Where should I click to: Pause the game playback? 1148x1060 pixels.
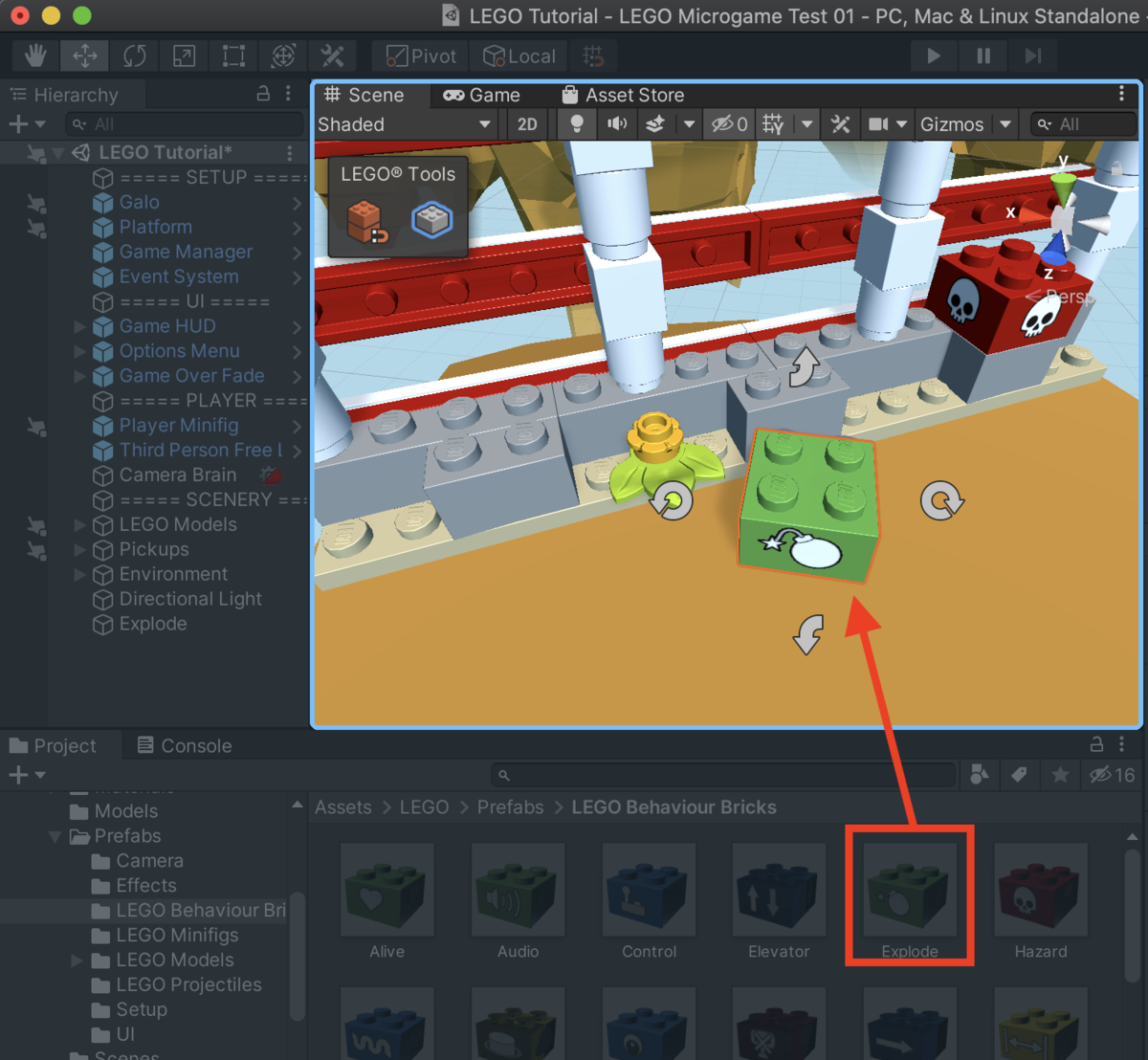click(983, 56)
